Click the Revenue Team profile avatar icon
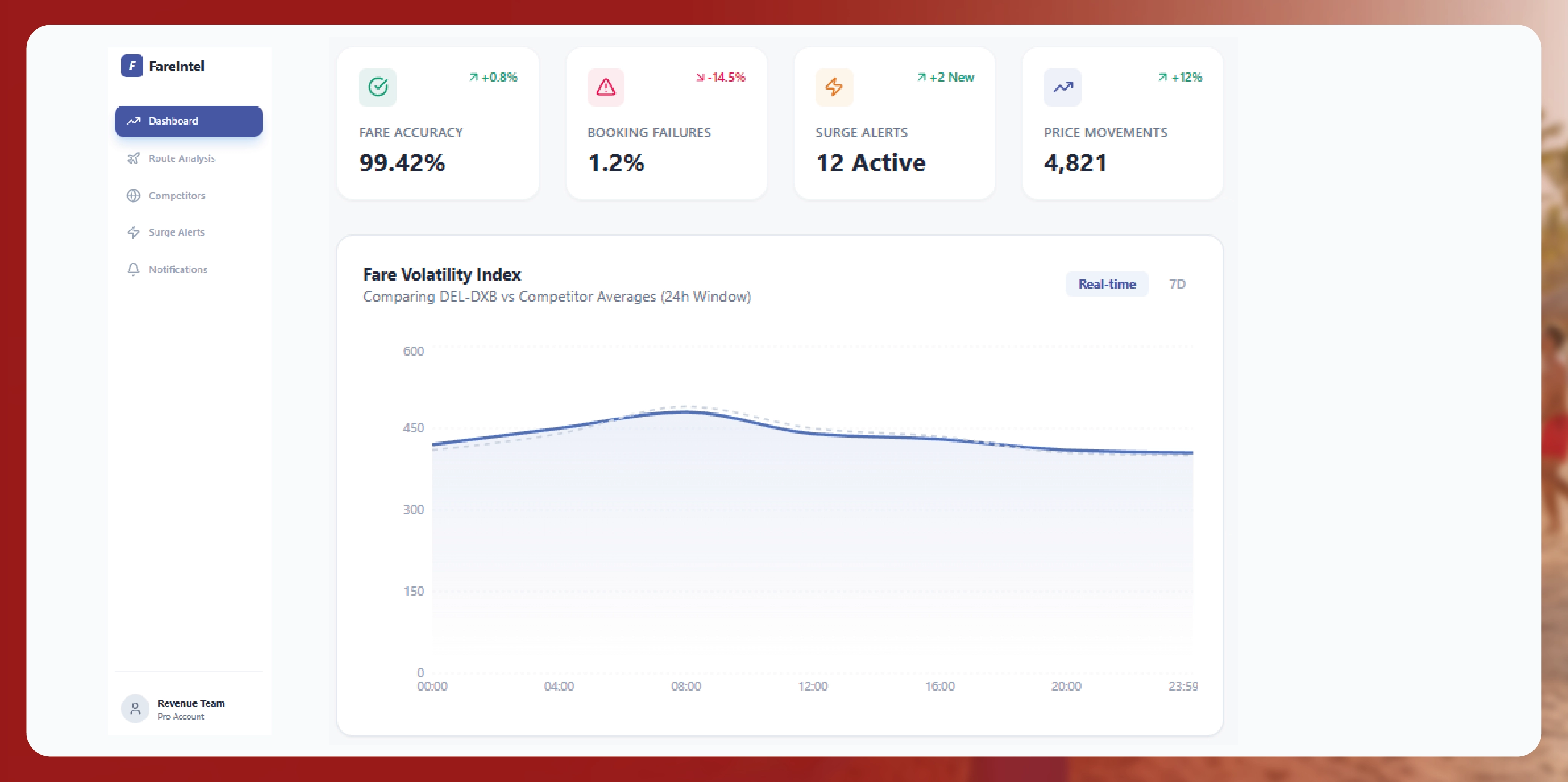 (x=135, y=708)
